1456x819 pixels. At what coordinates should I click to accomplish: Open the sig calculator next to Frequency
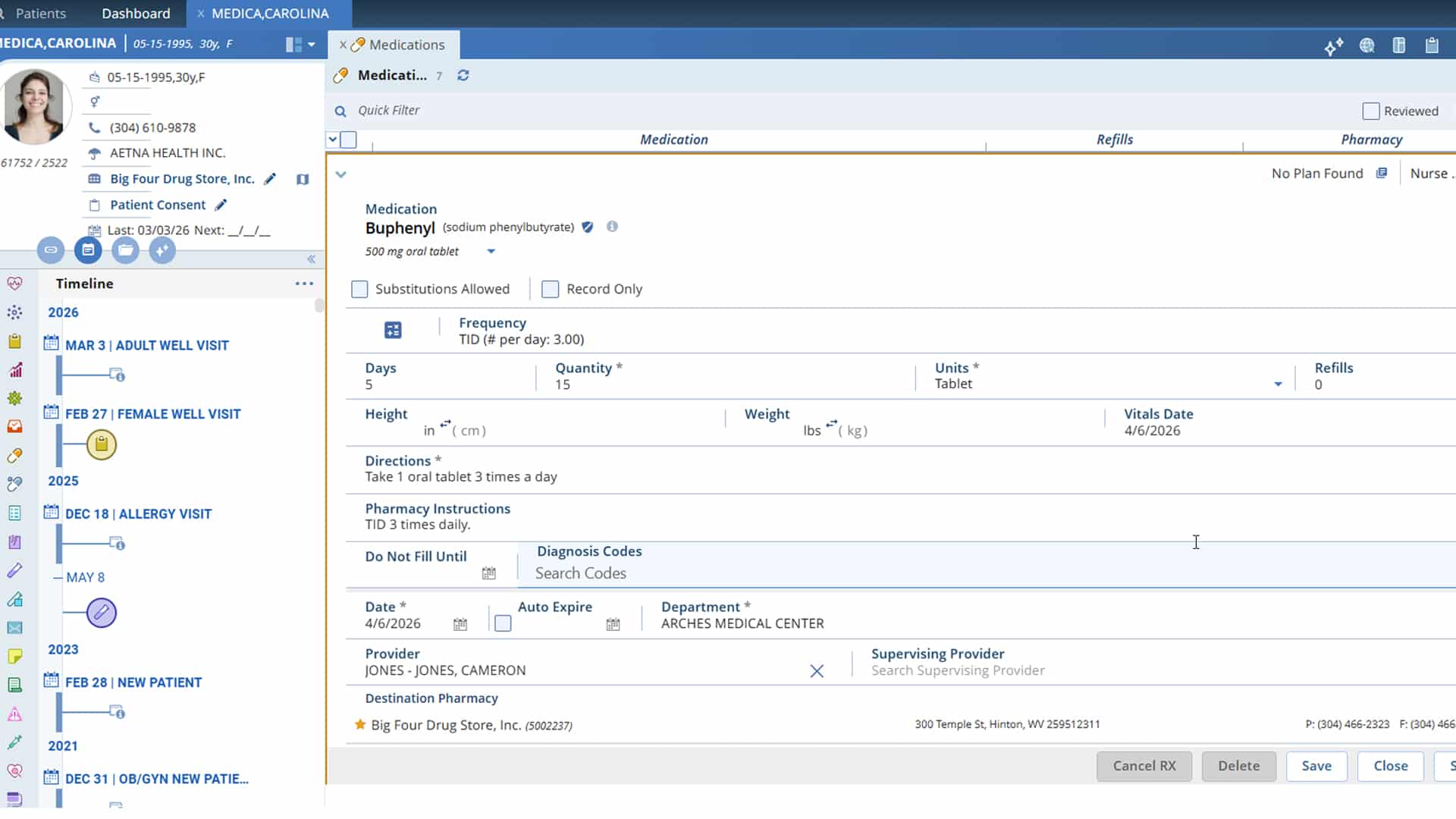[x=393, y=330]
